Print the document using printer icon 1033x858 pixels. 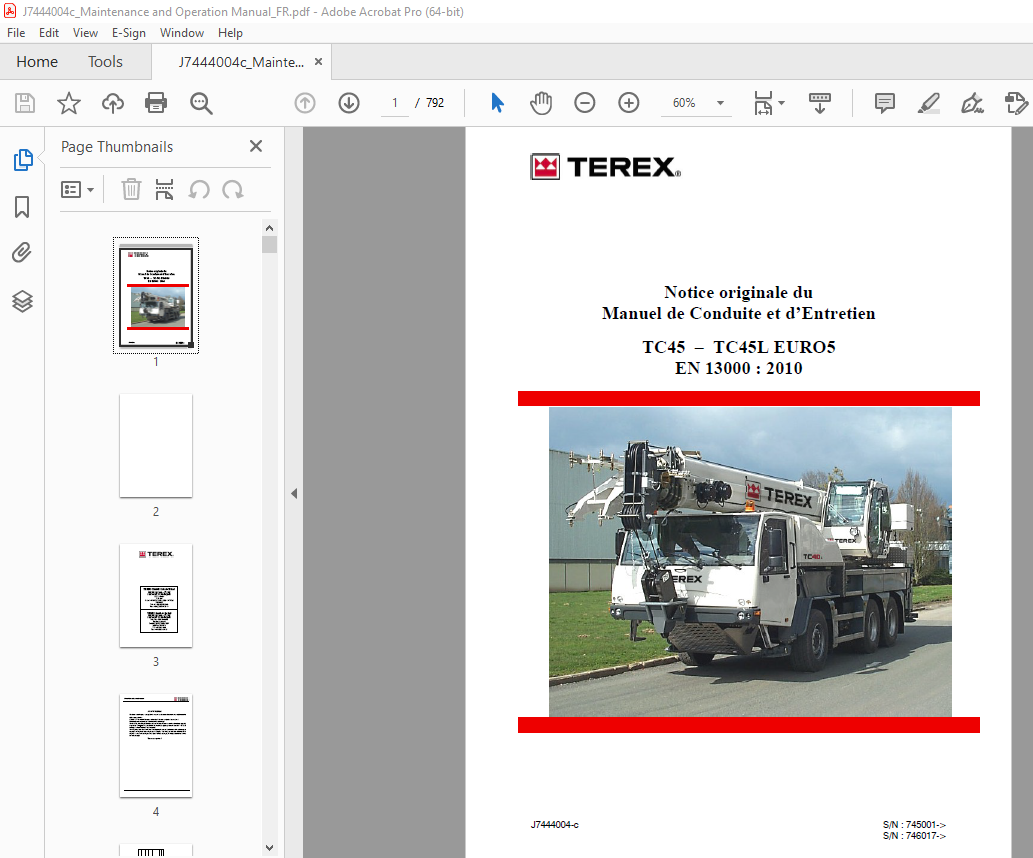[156, 103]
